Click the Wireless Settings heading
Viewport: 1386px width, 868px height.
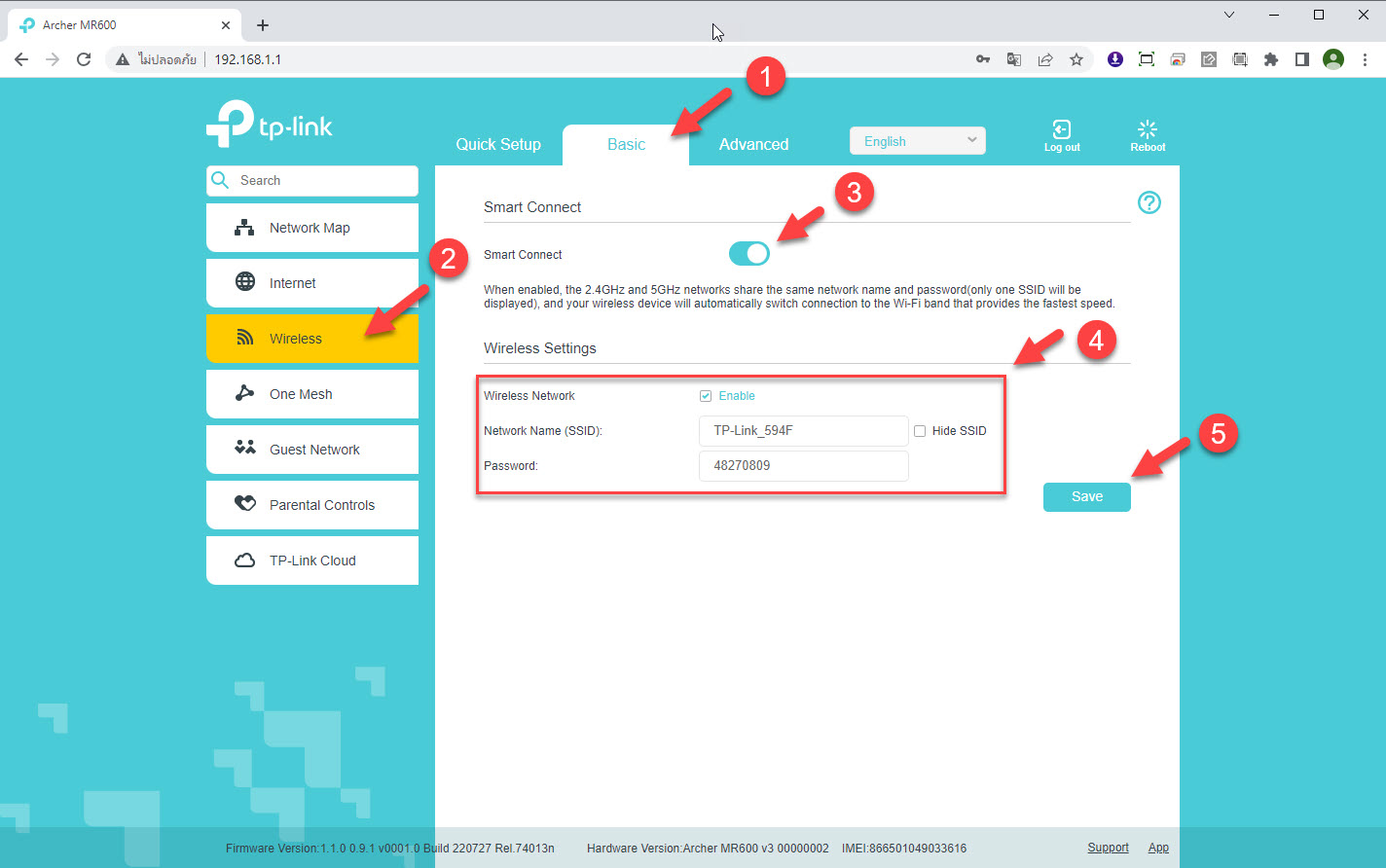540,348
